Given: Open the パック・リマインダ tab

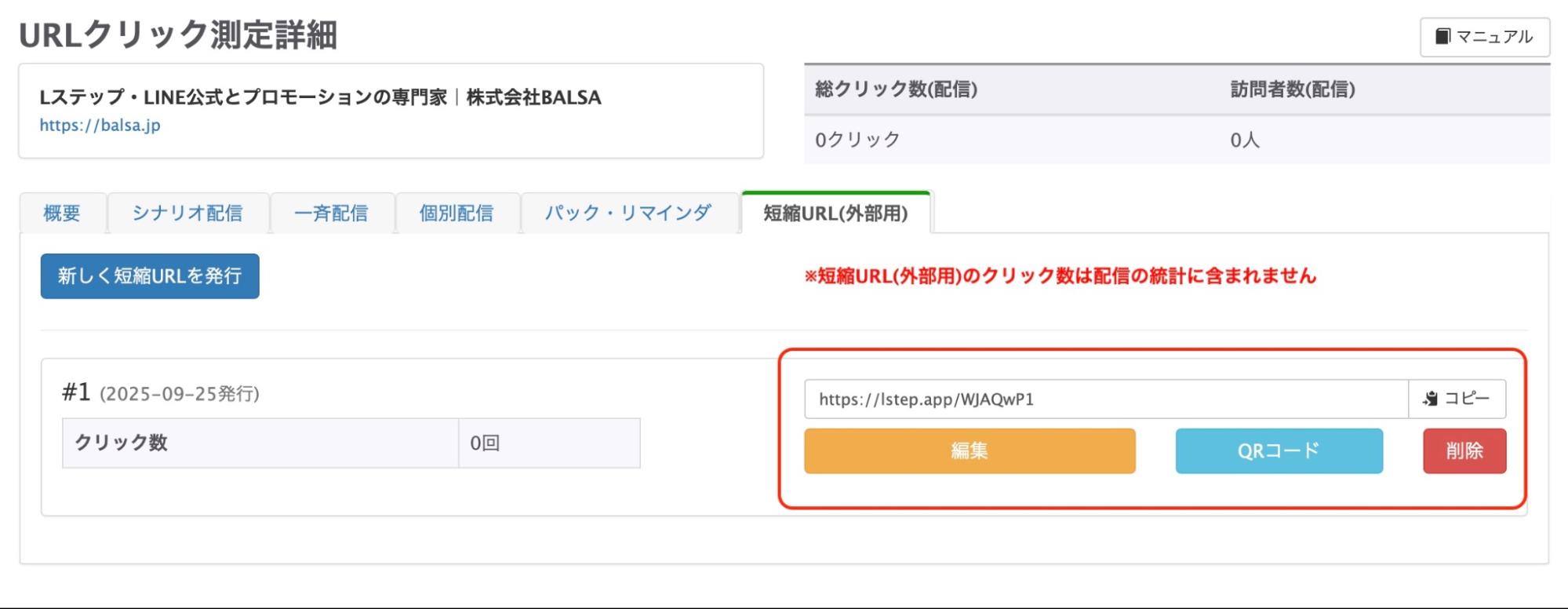Looking at the screenshot, I should tap(628, 212).
